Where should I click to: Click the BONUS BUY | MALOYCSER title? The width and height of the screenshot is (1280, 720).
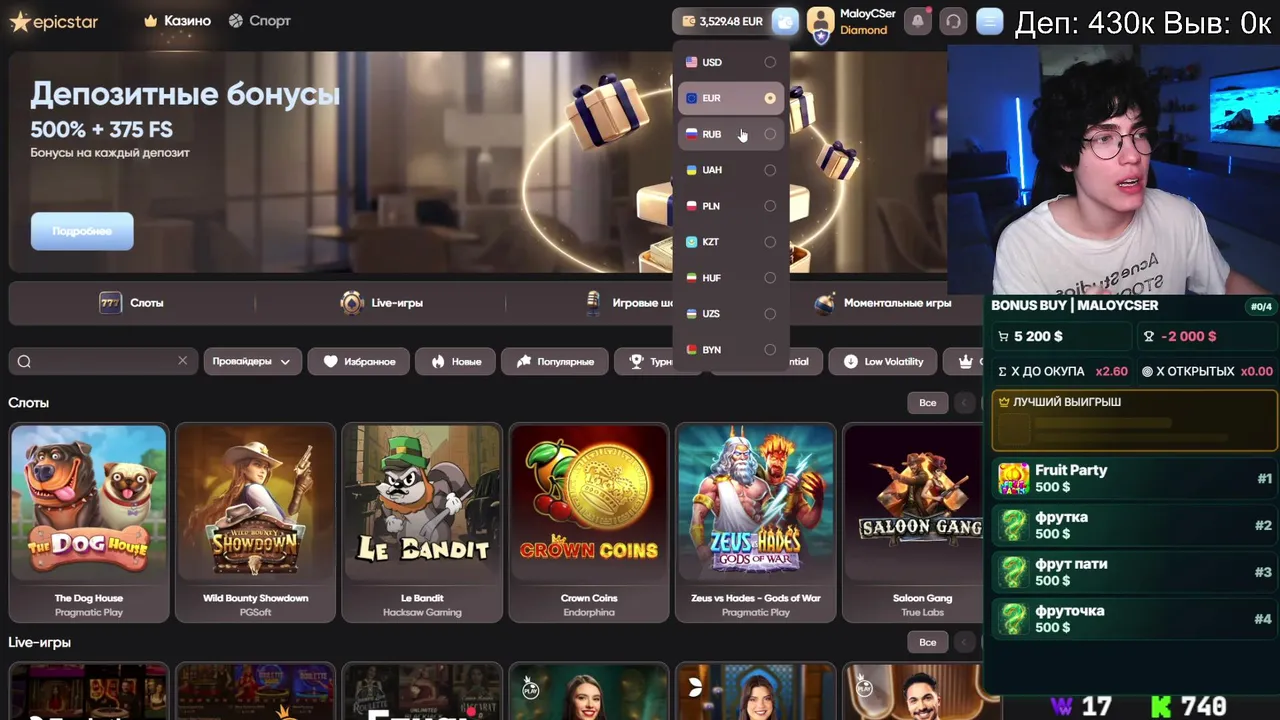tap(1075, 305)
